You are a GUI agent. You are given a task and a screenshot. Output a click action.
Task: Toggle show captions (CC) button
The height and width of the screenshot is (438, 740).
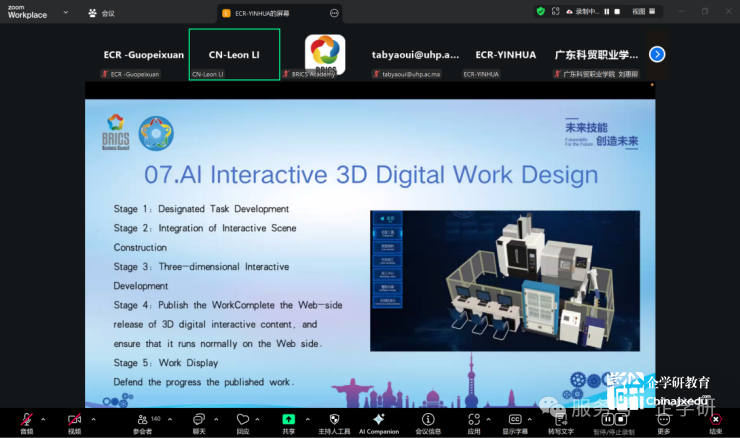pyautogui.click(x=515, y=419)
